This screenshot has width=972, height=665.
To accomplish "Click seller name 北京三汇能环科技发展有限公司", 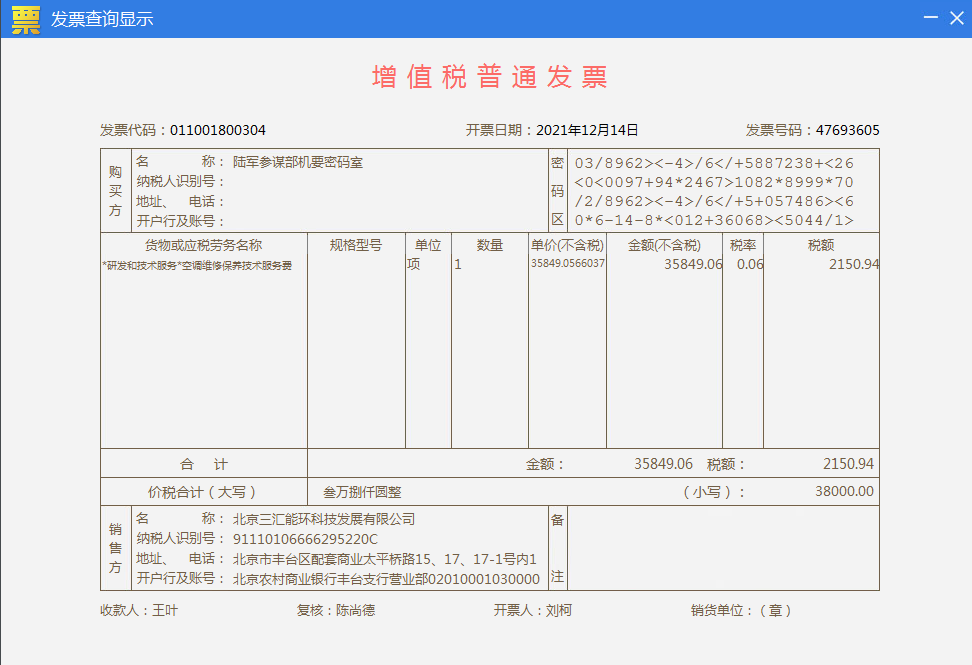I will [x=323, y=520].
